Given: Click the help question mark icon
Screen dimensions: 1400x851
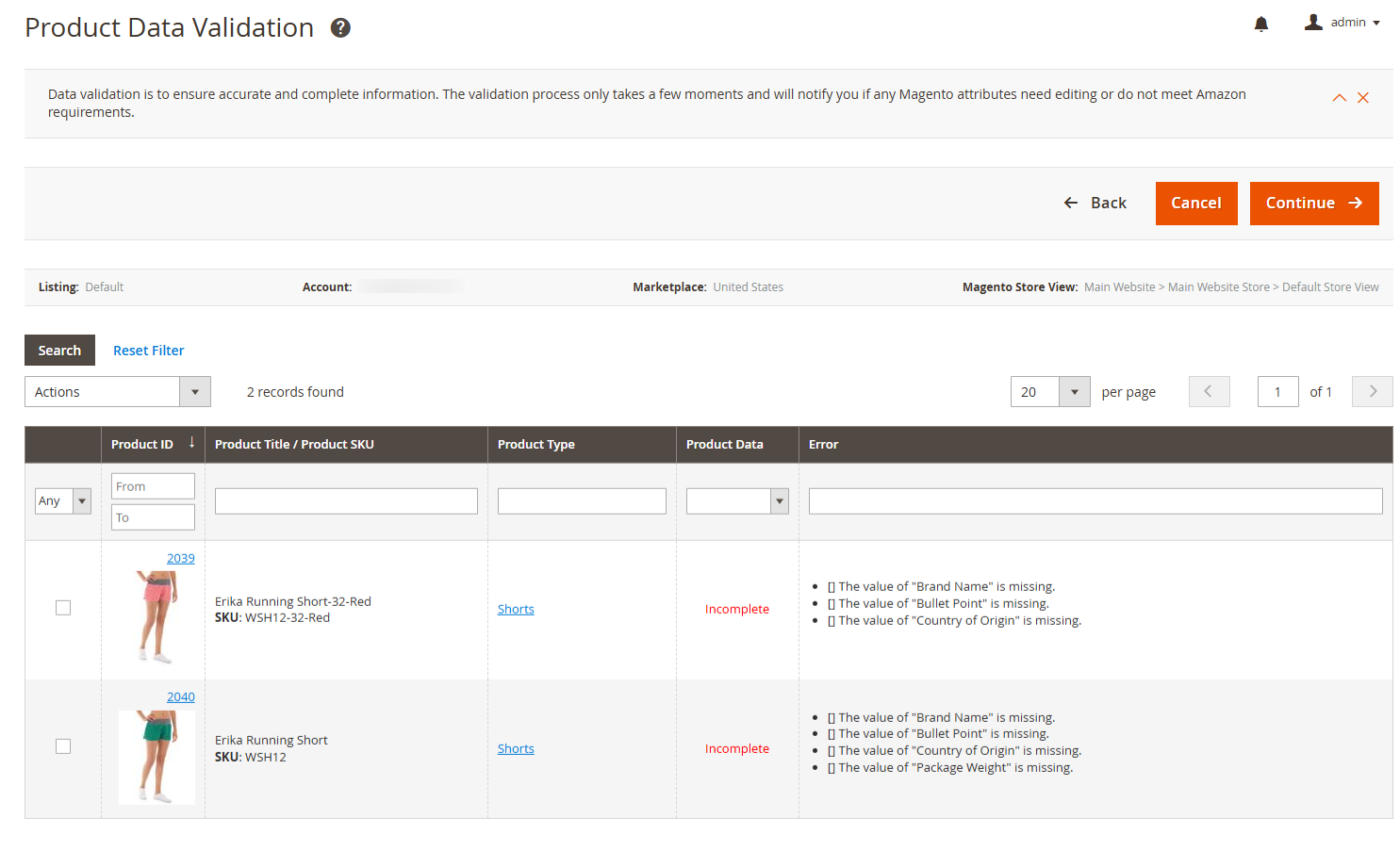Looking at the screenshot, I should pos(340,28).
